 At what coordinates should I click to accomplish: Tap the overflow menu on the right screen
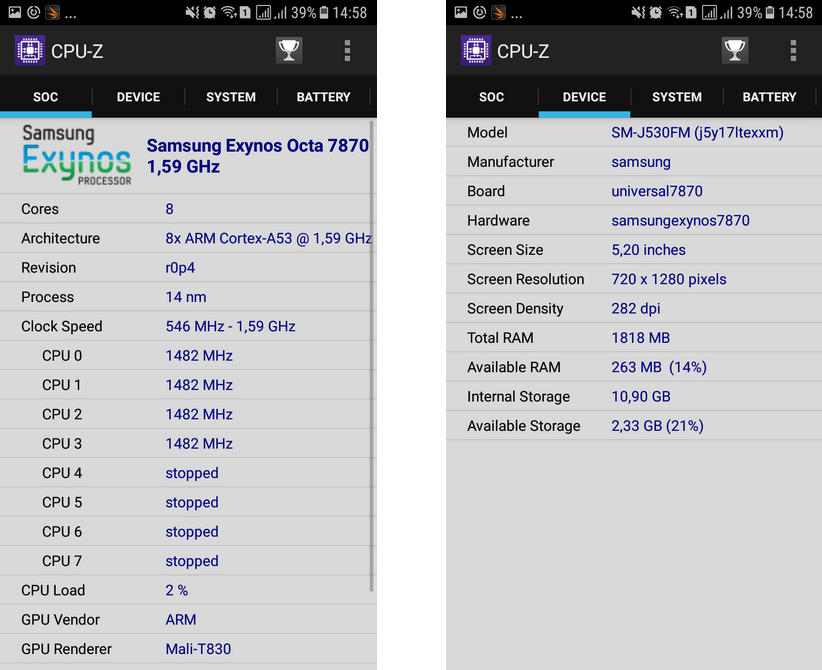793,50
